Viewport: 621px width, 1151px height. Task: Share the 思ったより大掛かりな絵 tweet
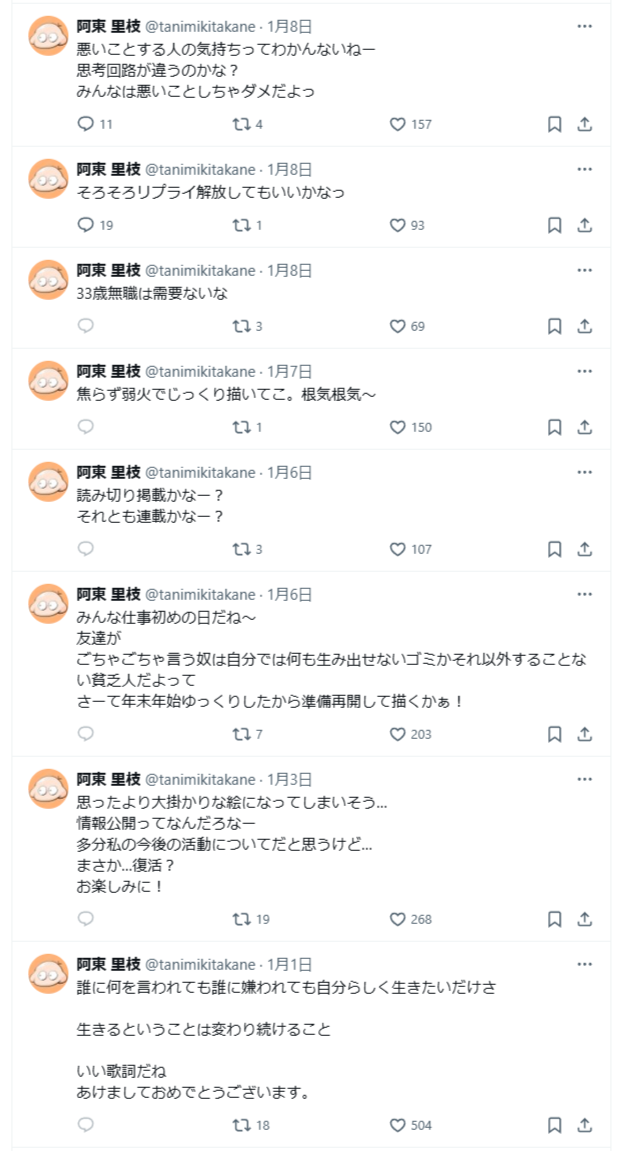(x=585, y=919)
